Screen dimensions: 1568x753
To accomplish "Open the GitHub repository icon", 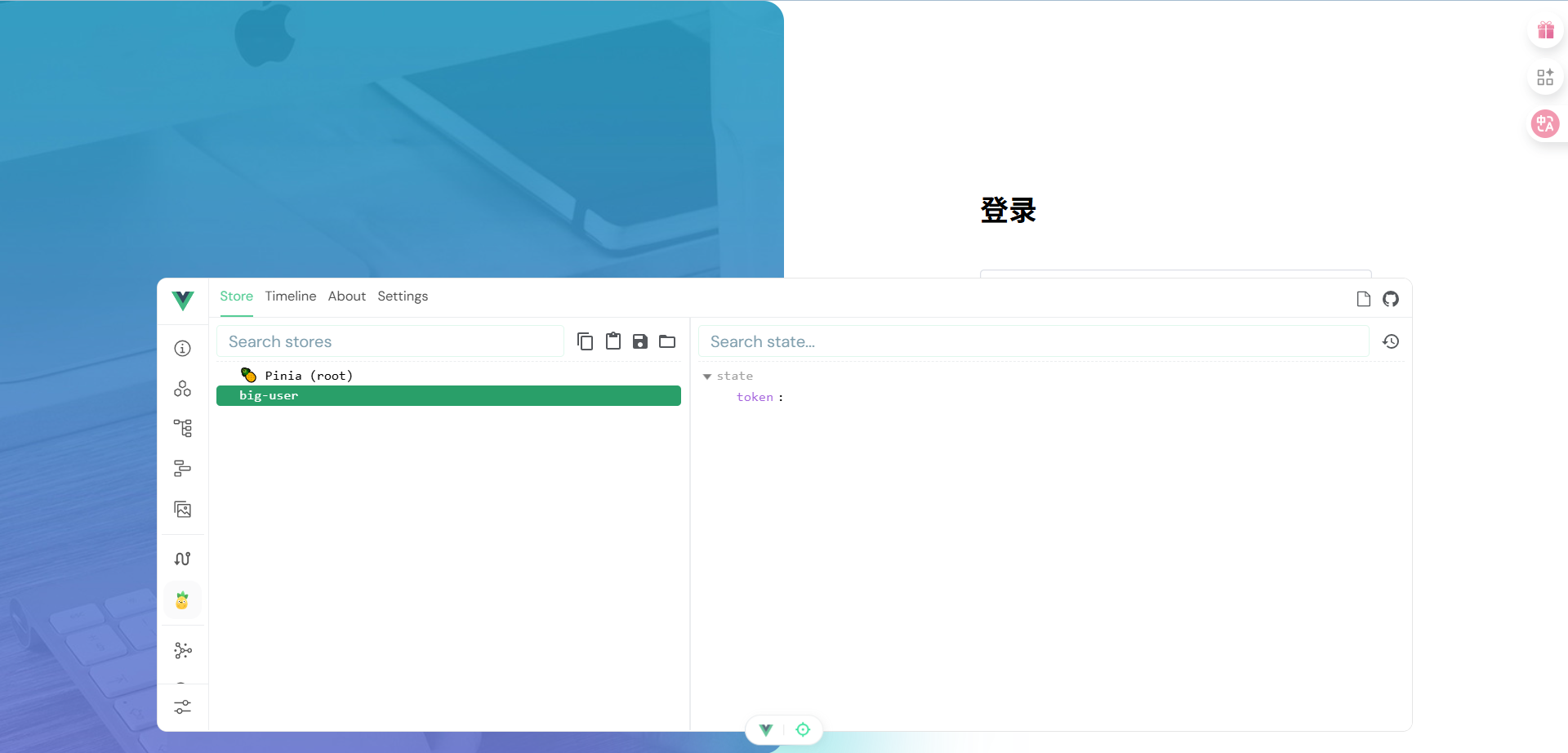I will coord(1391,299).
